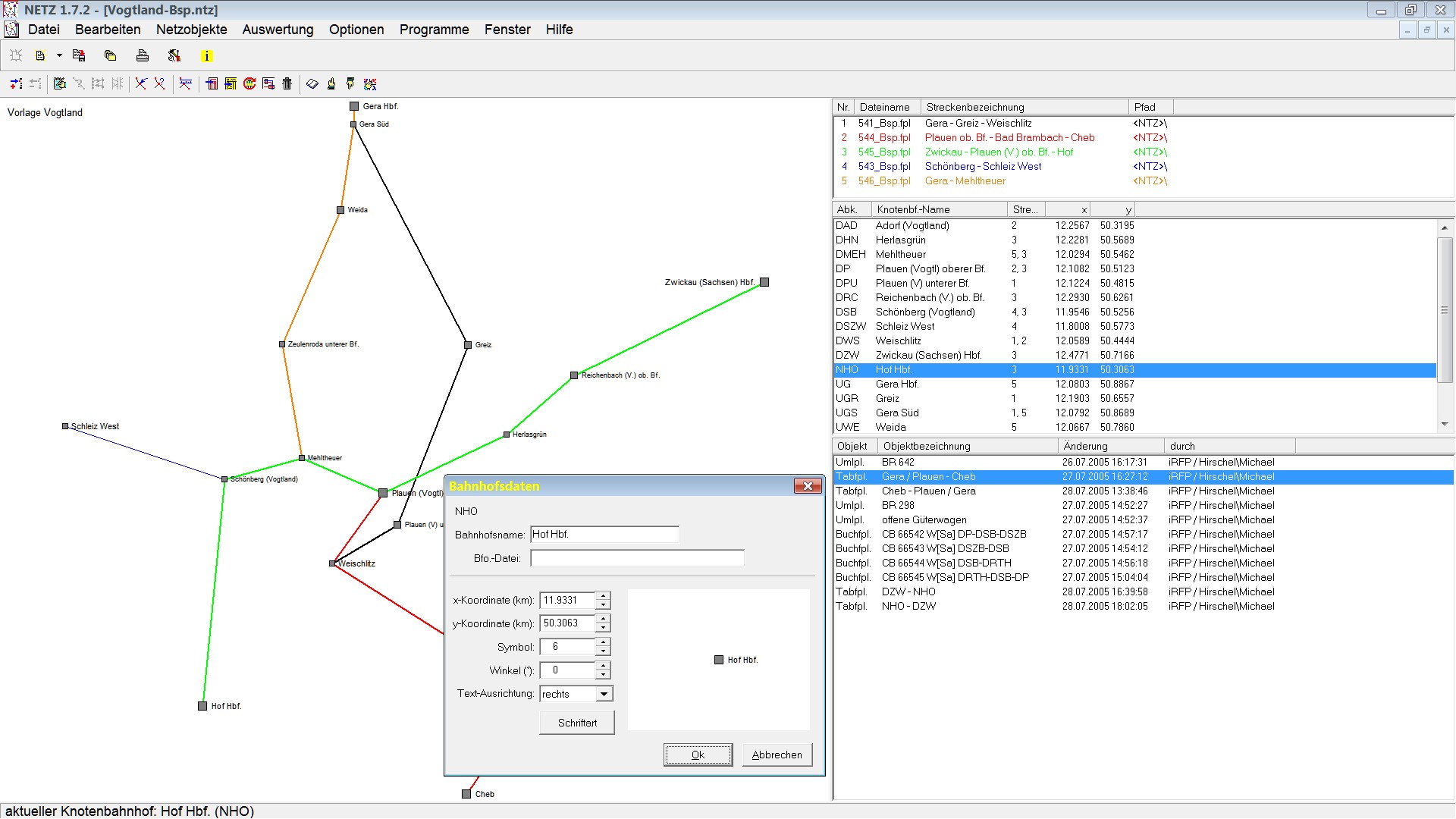Image resolution: width=1456 pixels, height=819 pixels.
Task: Click the printer icon in toolbar
Action: 142,56
